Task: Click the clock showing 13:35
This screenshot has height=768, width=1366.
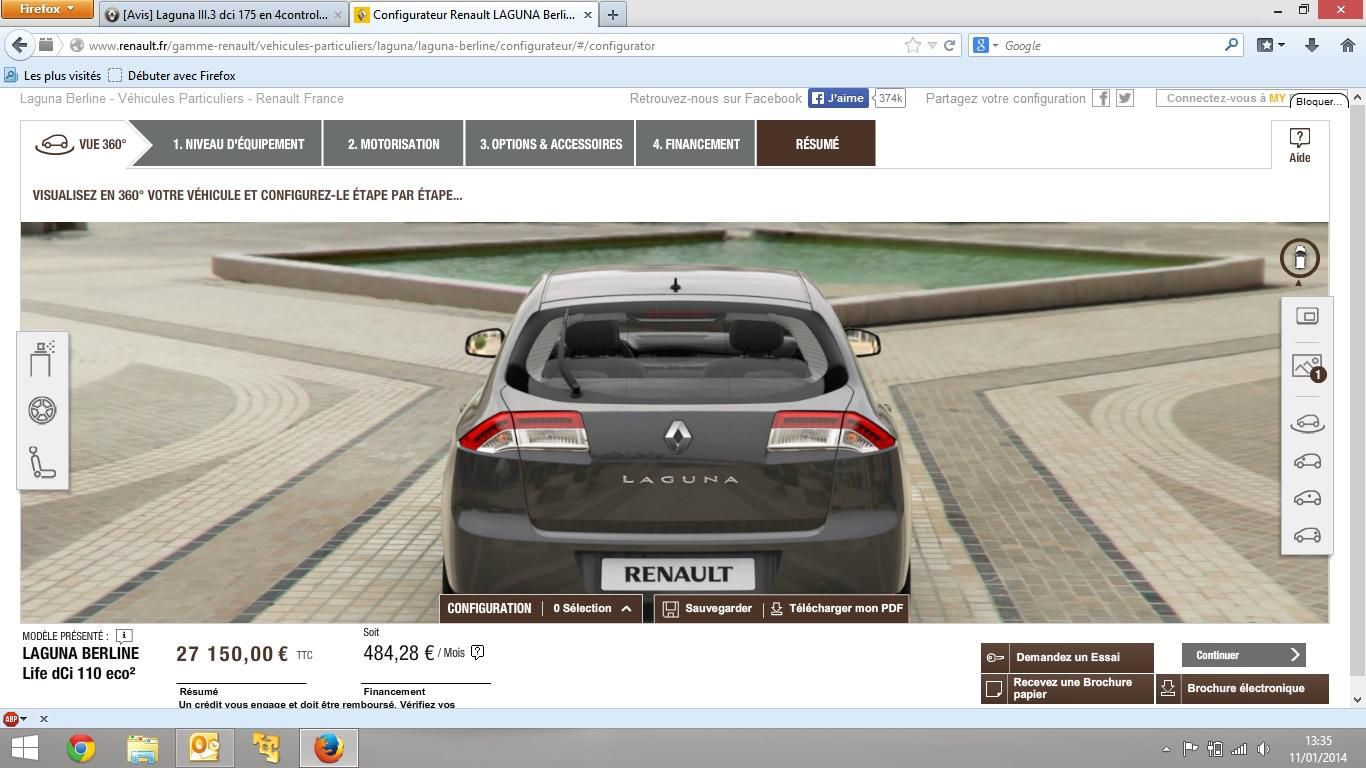Action: coord(1318,741)
